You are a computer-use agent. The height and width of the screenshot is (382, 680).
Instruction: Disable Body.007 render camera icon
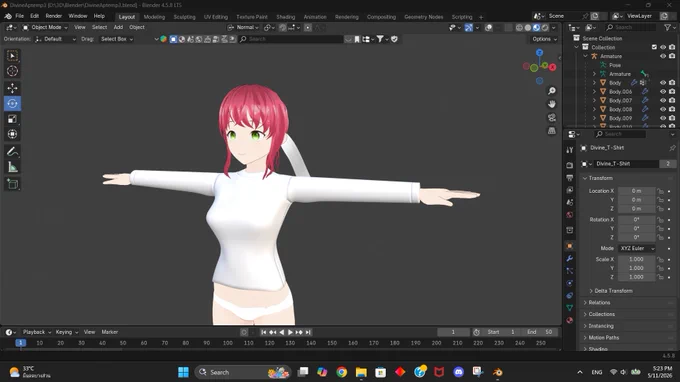coord(672,100)
